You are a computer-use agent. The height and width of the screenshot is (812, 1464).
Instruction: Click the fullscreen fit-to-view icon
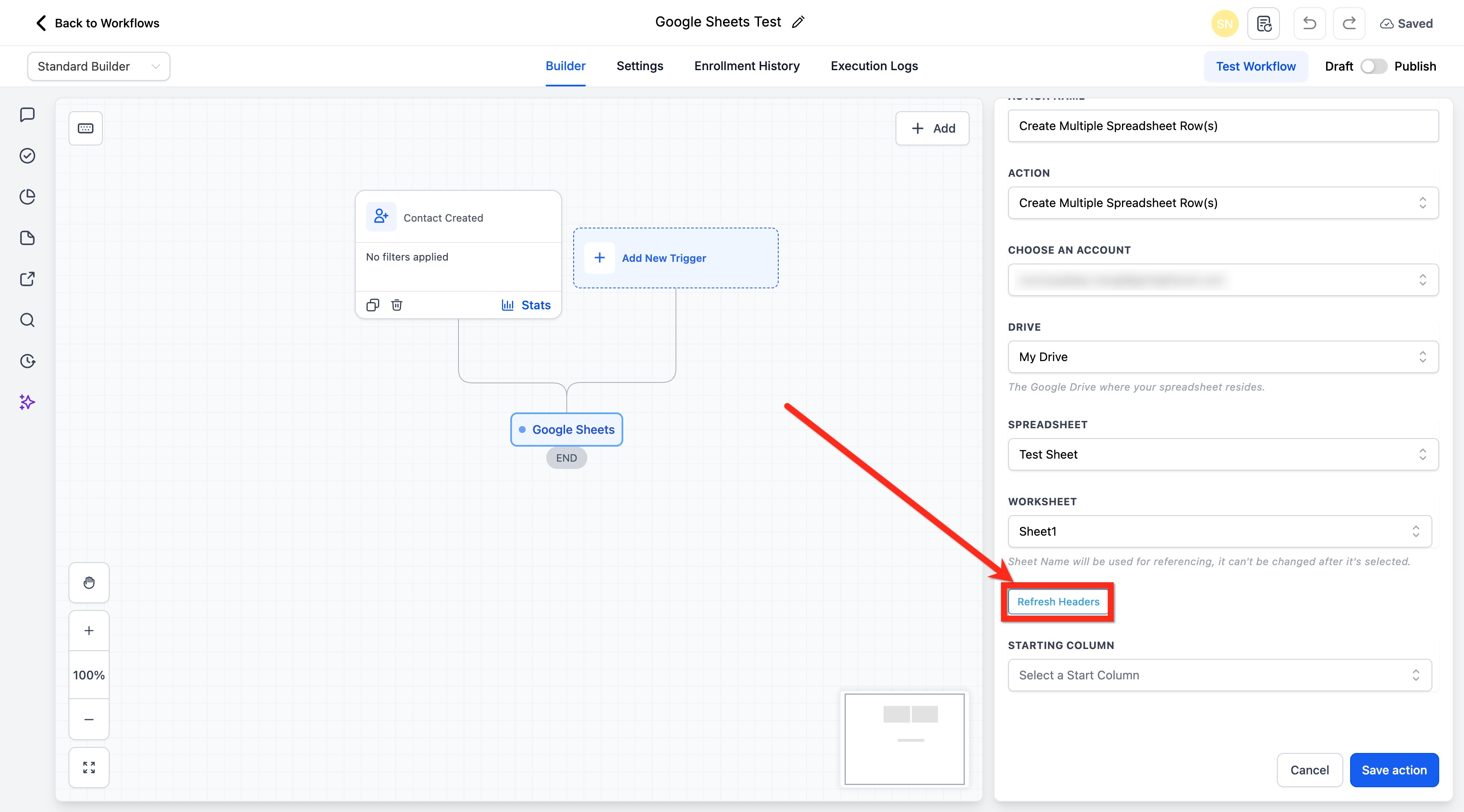(x=89, y=767)
